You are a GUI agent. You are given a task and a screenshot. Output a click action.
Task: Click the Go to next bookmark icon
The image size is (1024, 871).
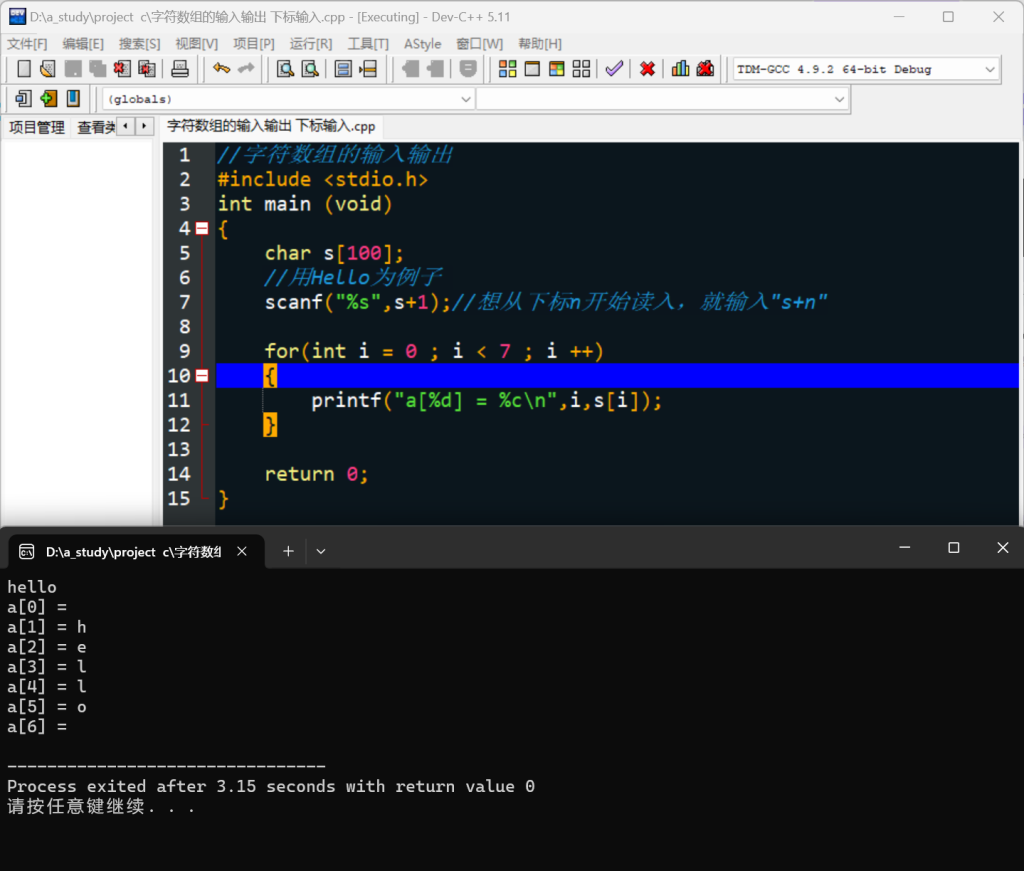(436, 69)
